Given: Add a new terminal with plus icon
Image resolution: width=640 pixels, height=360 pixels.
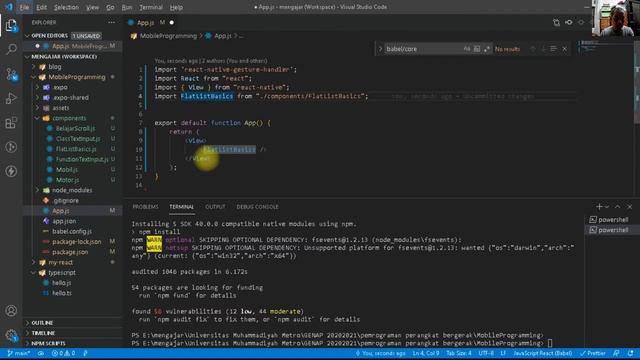Looking at the screenshot, I should [599, 207].
